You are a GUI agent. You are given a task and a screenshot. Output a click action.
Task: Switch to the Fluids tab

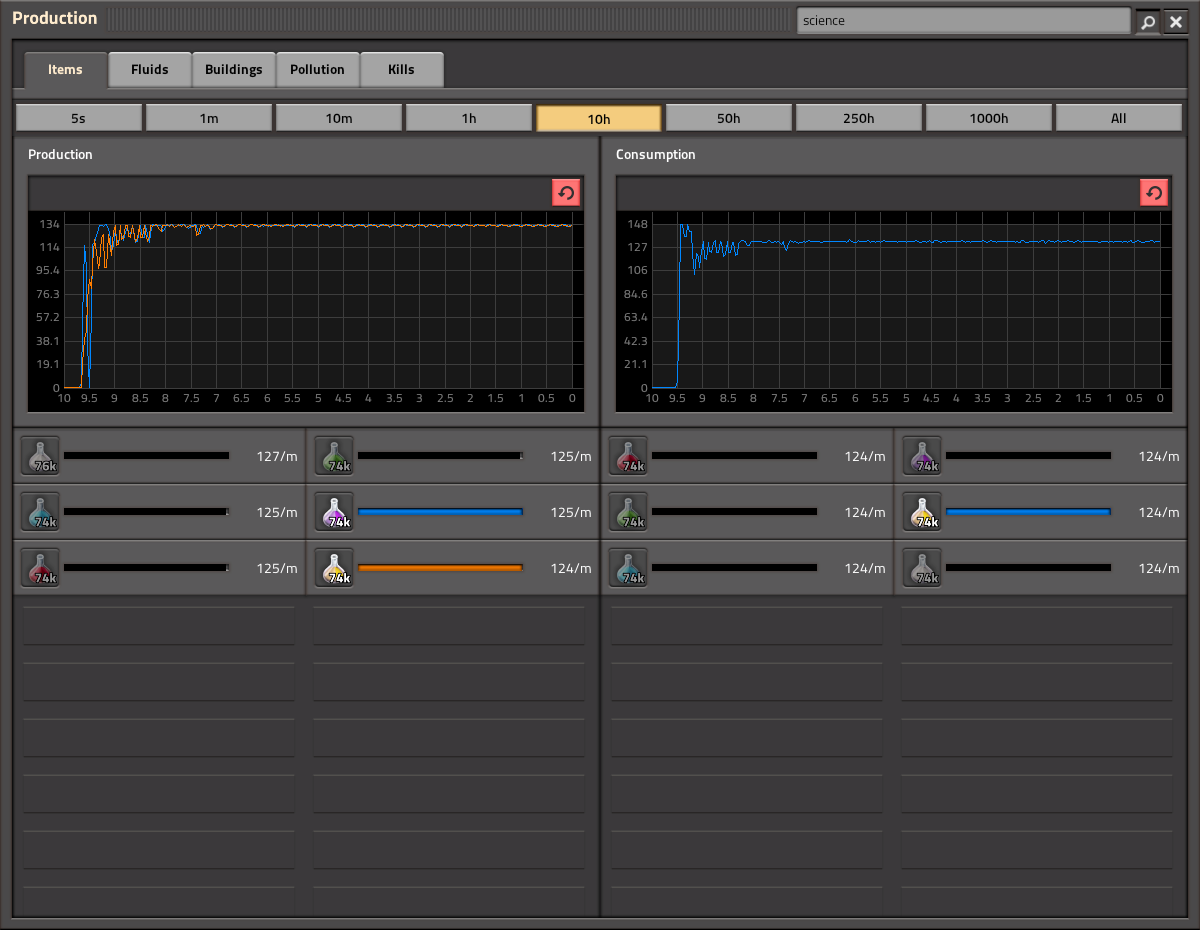click(149, 70)
